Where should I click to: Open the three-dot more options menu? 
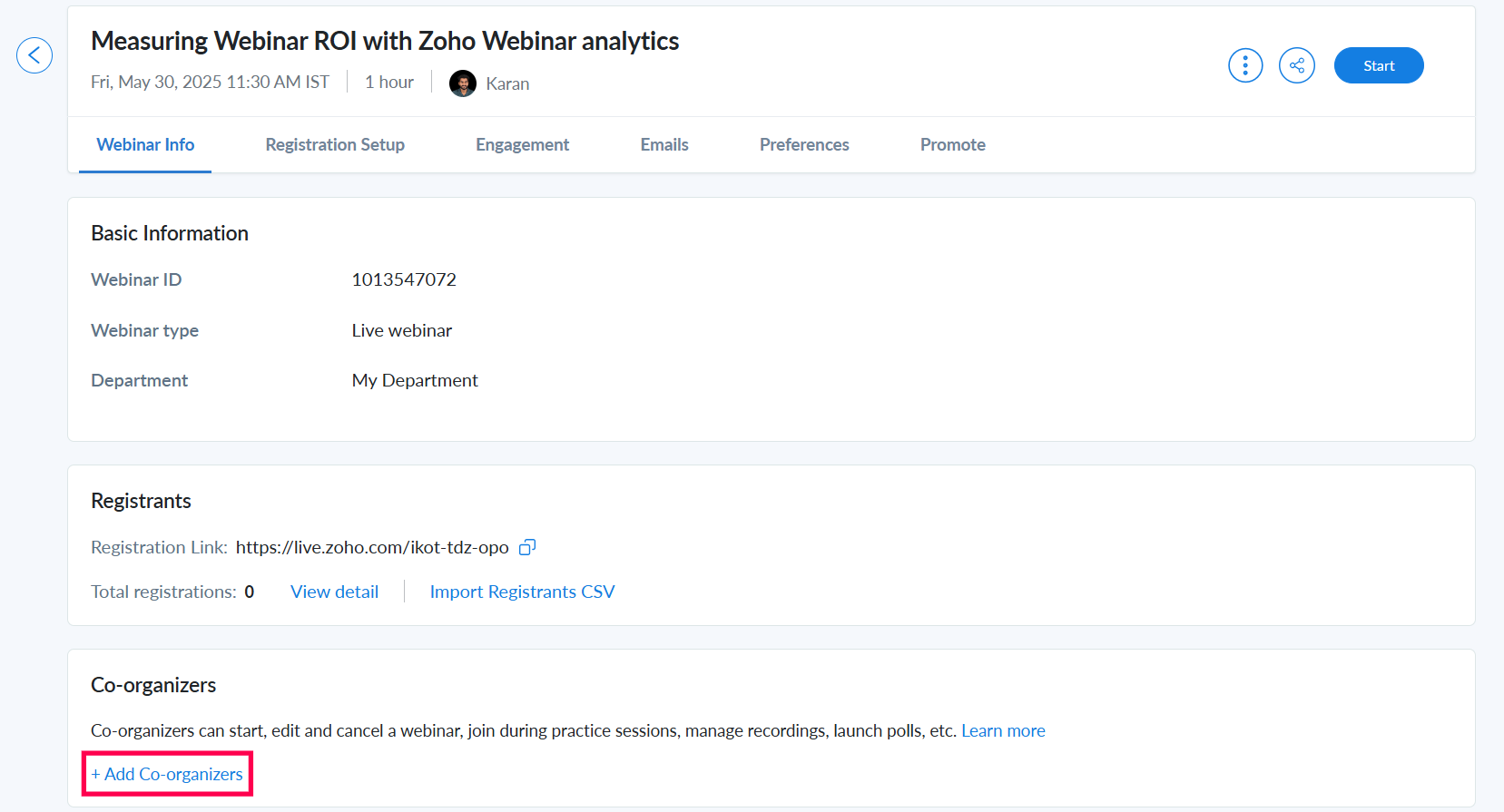pos(1245,65)
